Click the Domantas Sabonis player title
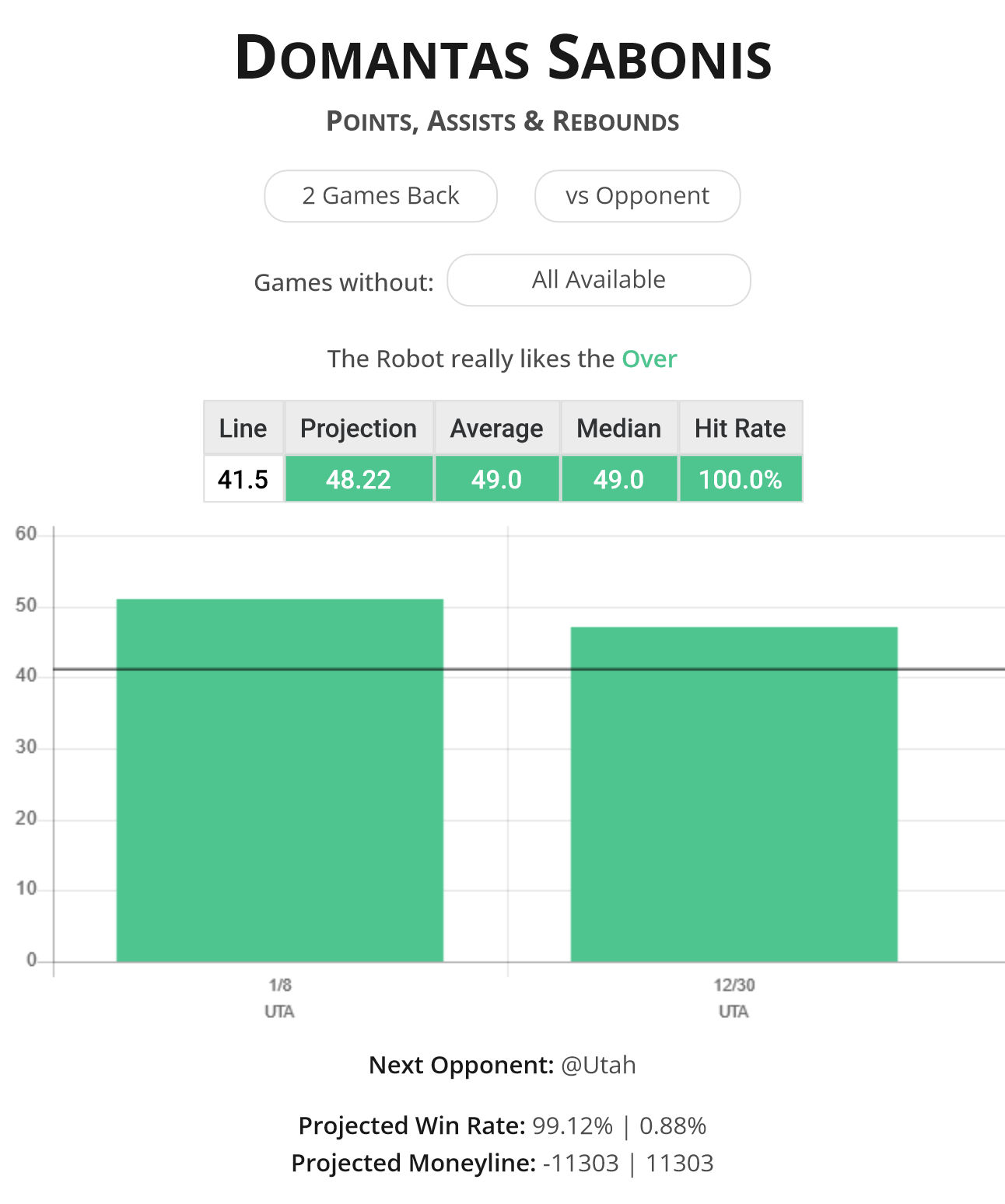 [x=503, y=58]
